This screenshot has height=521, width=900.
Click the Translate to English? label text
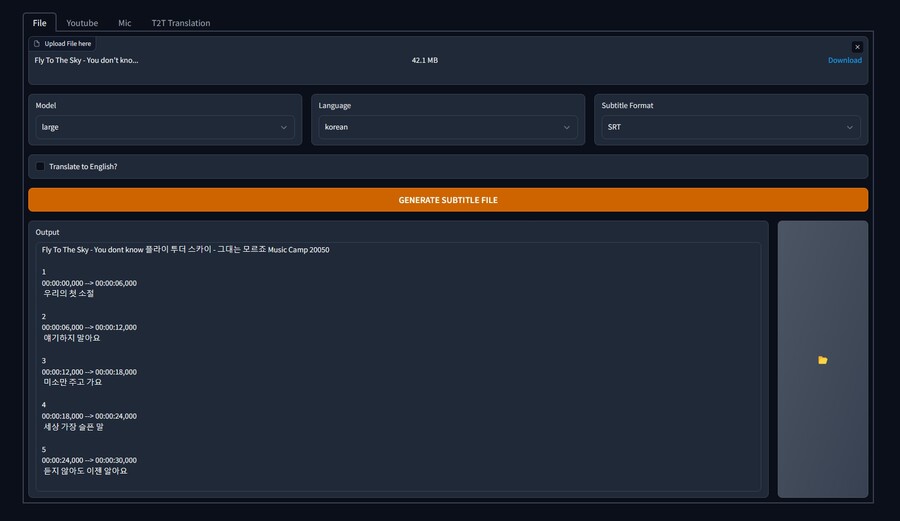pyautogui.click(x=83, y=167)
